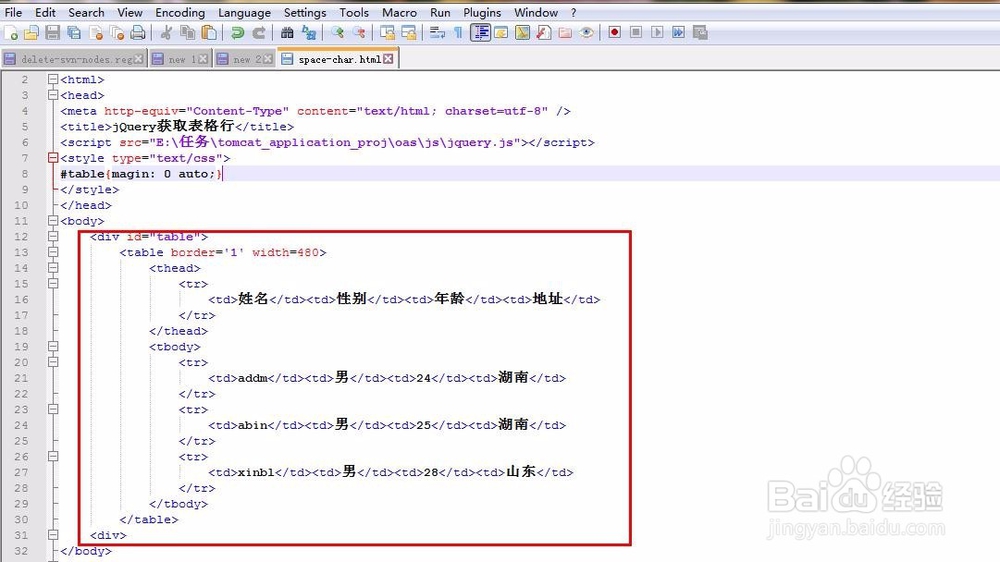Click the row containing xinbl

[390, 472]
